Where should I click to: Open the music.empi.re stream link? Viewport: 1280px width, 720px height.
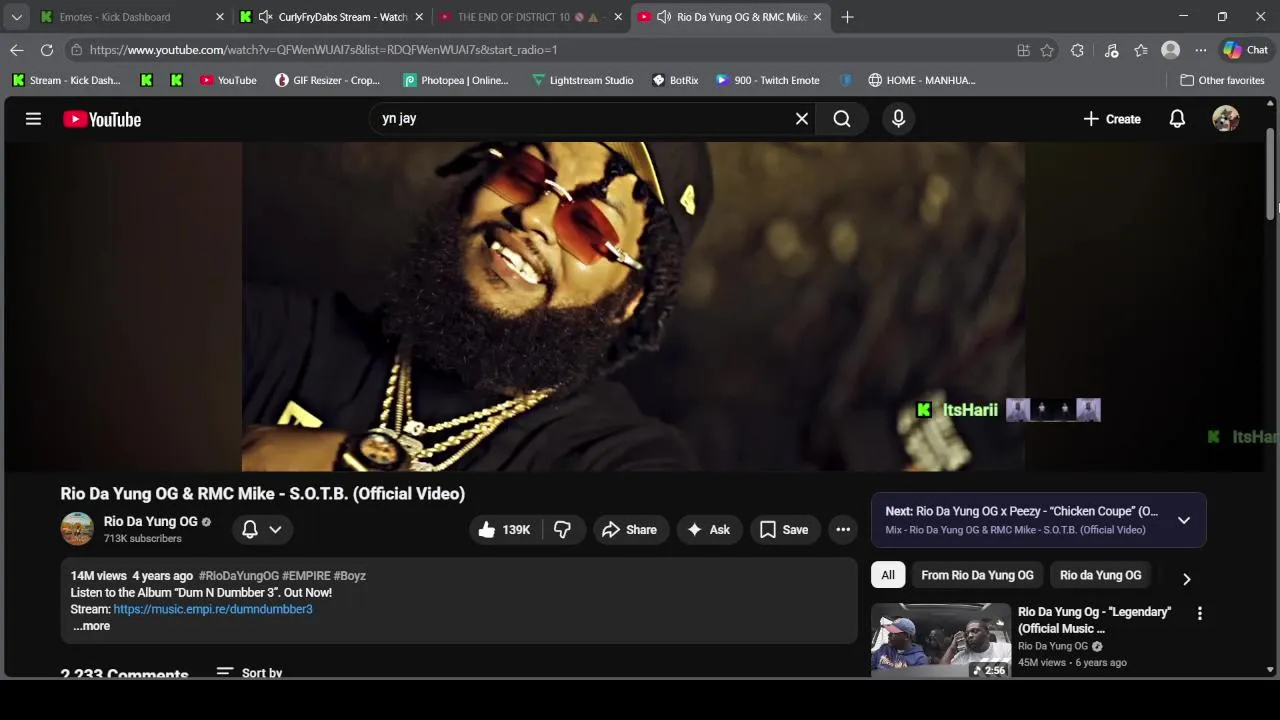click(213, 609)
